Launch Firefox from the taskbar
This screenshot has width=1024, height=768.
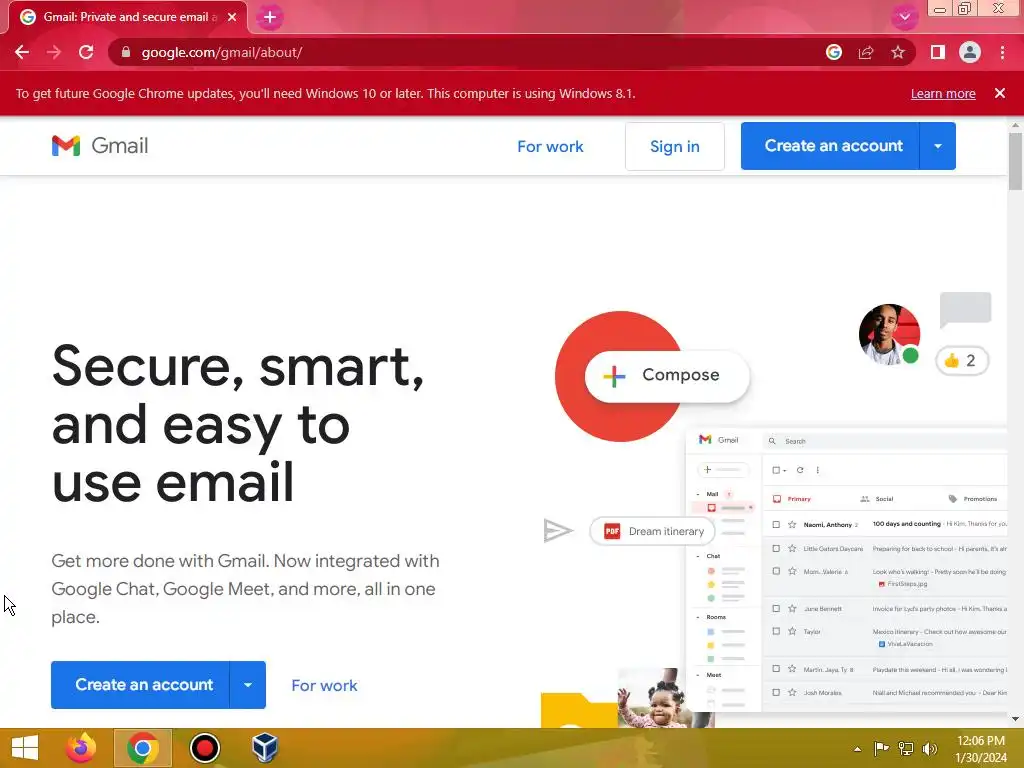coord(81,748)
